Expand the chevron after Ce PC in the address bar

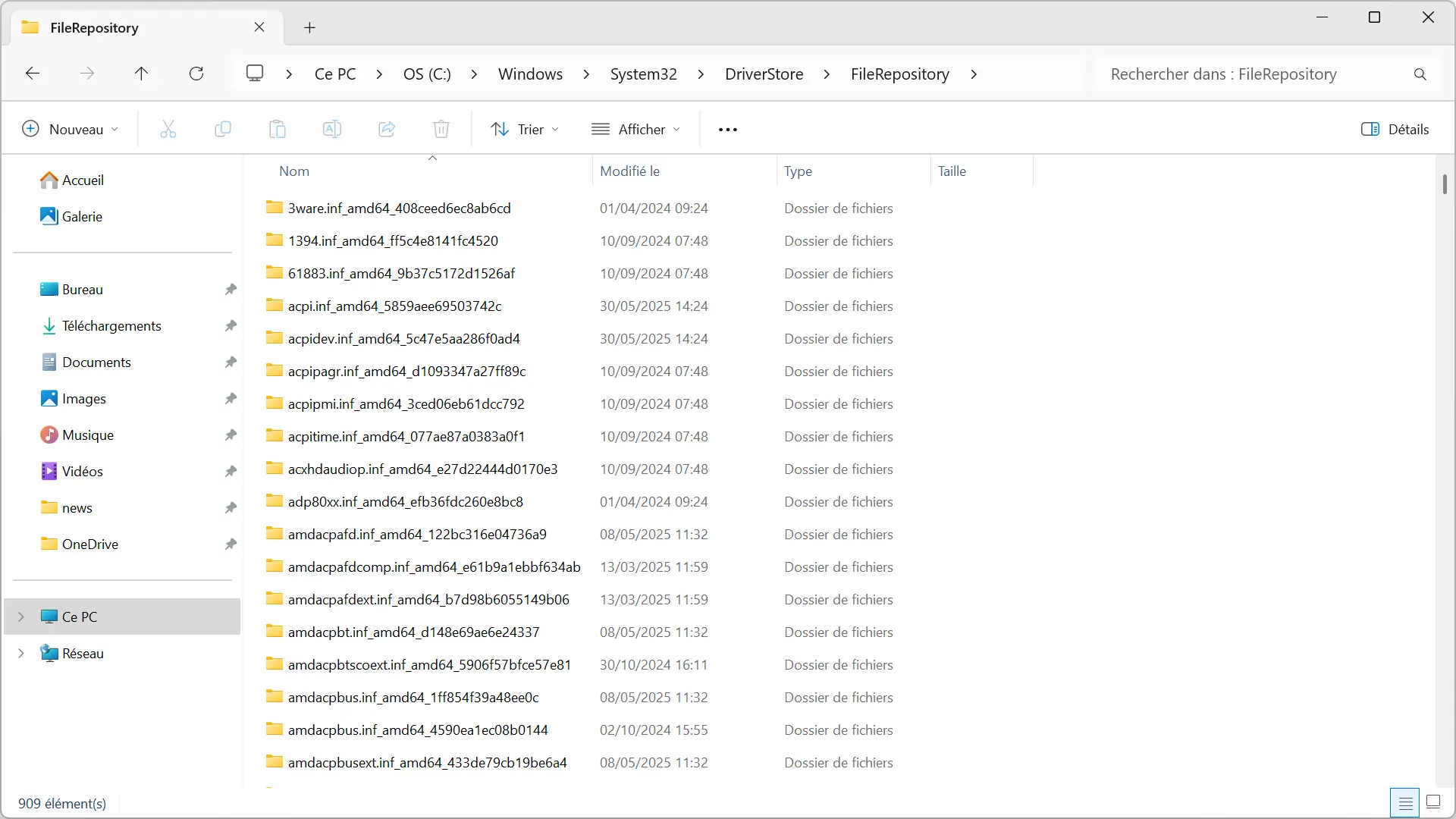click(379, 74)
